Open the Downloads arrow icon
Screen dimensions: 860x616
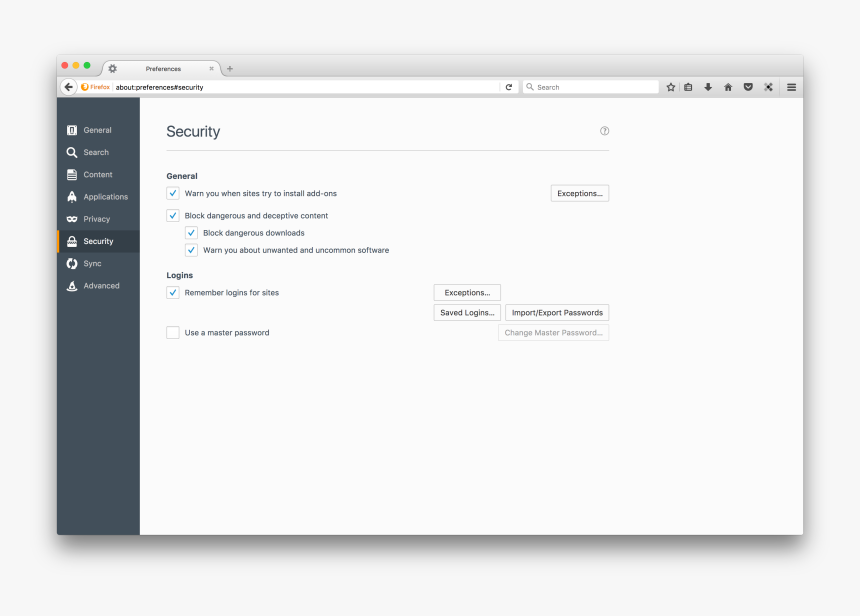click(708, 87)
